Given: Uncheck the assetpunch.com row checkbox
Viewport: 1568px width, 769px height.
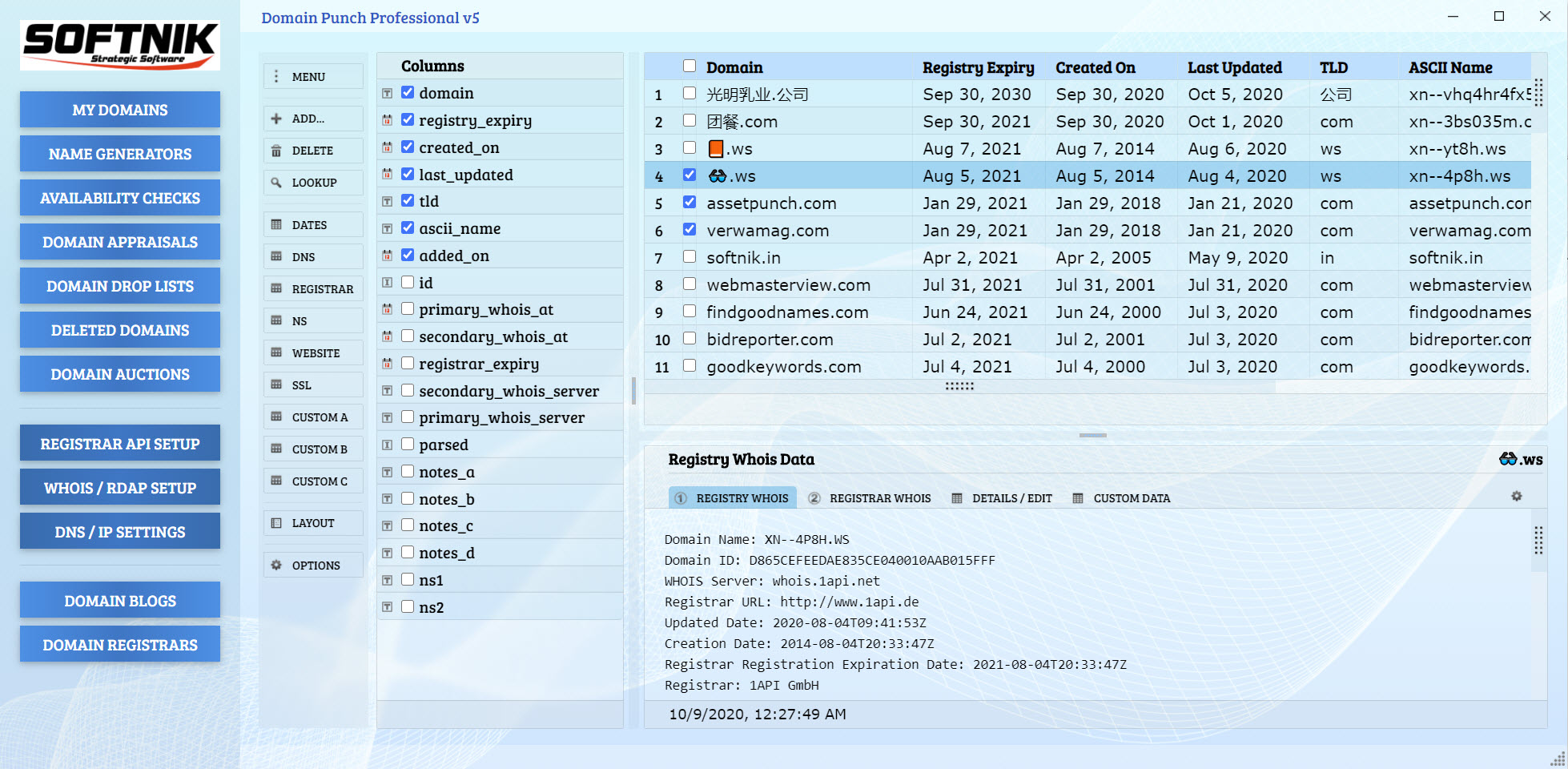Looking at the screenshot, I should 690,202.
